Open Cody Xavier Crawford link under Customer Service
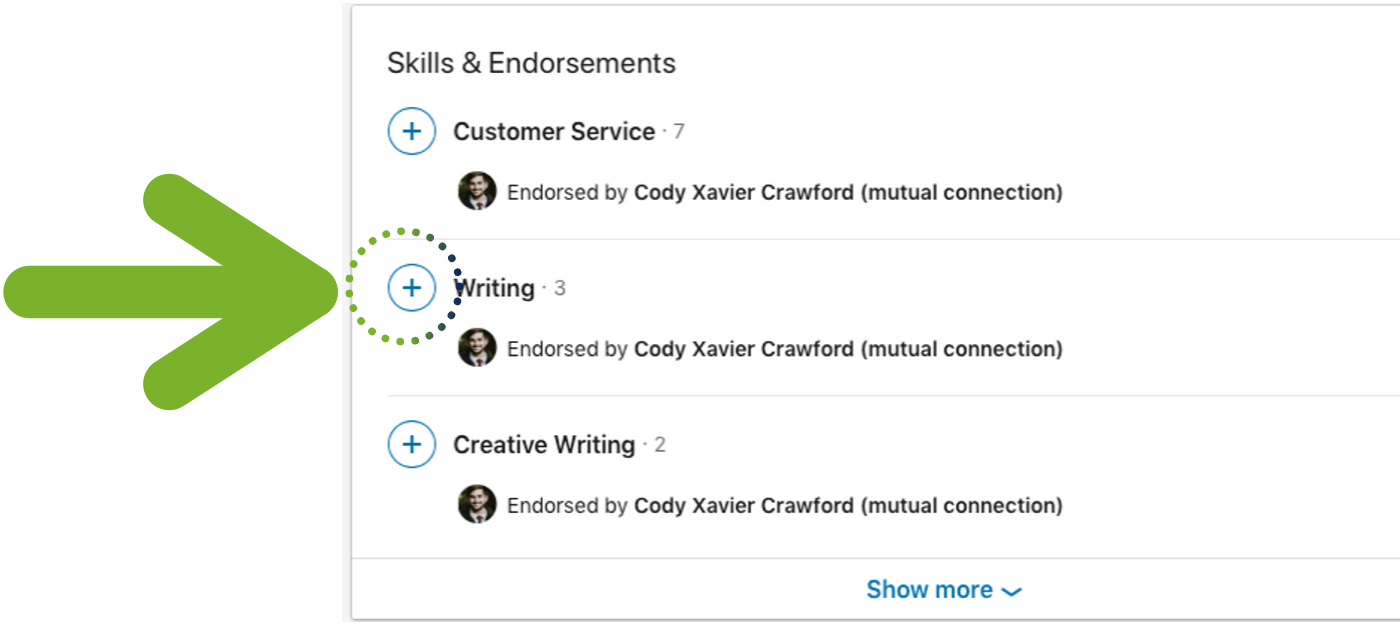Image resolution: width=1400 pixels, height=625 pixels. coord(744,192)
